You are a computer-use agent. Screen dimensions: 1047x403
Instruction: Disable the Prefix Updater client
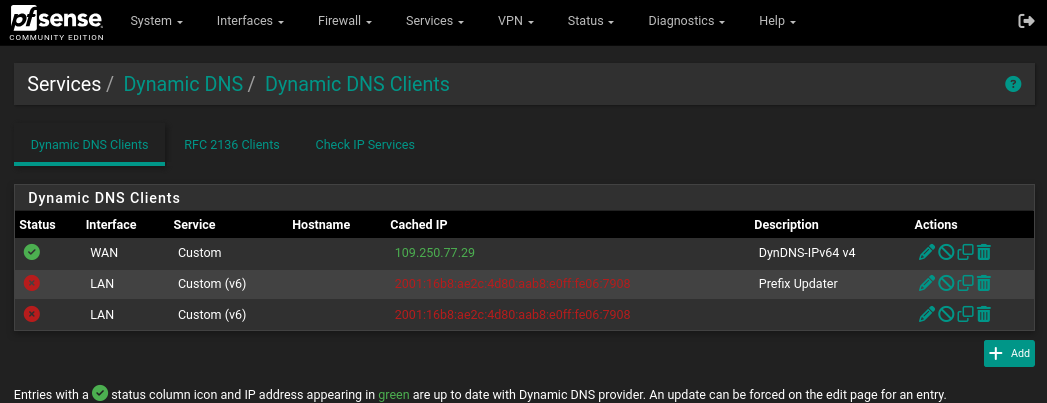pyautogui.click(x=945, y=284)
